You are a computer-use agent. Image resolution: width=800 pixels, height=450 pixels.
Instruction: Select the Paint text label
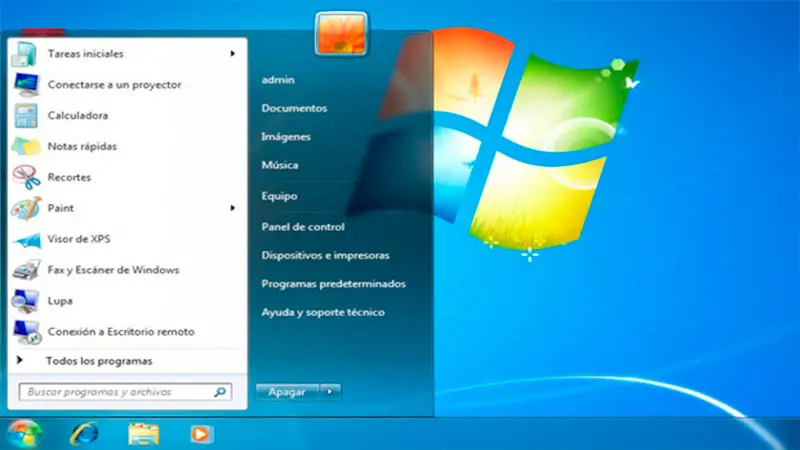(x=61, y=208)
